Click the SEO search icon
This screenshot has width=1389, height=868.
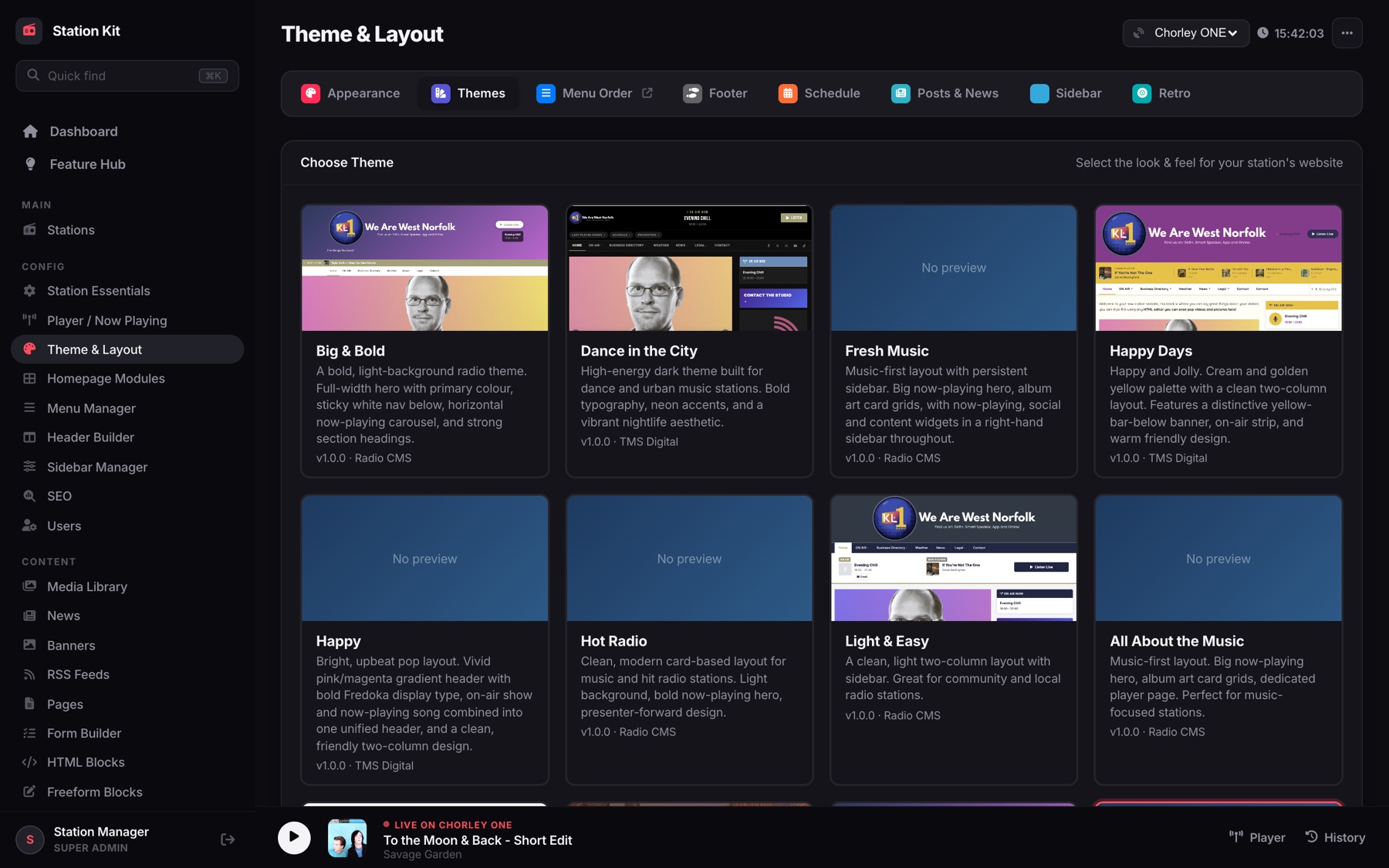pyautogui.click(x=29, y=496)
